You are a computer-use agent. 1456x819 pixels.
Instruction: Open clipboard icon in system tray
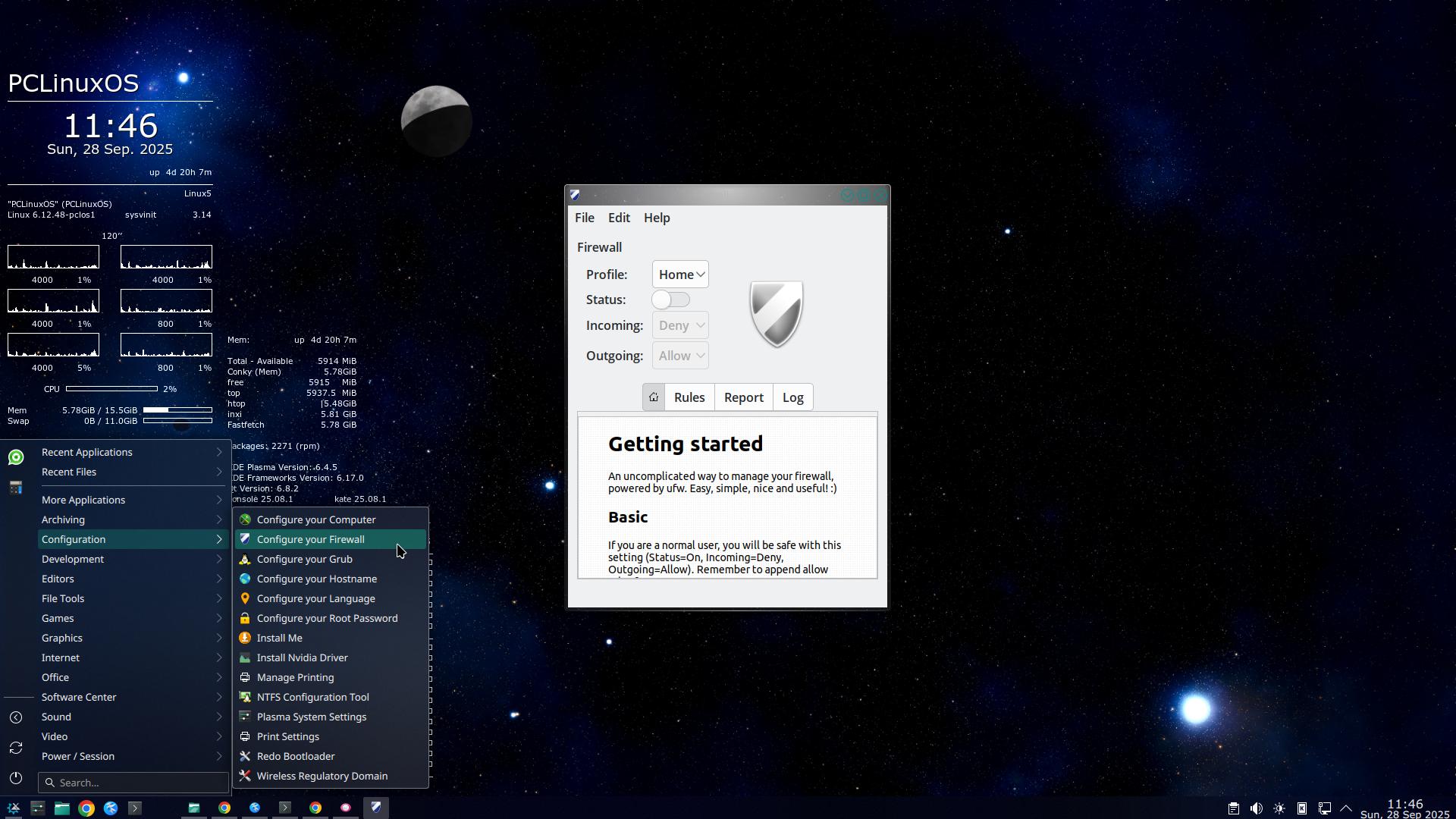(1234, 808)
